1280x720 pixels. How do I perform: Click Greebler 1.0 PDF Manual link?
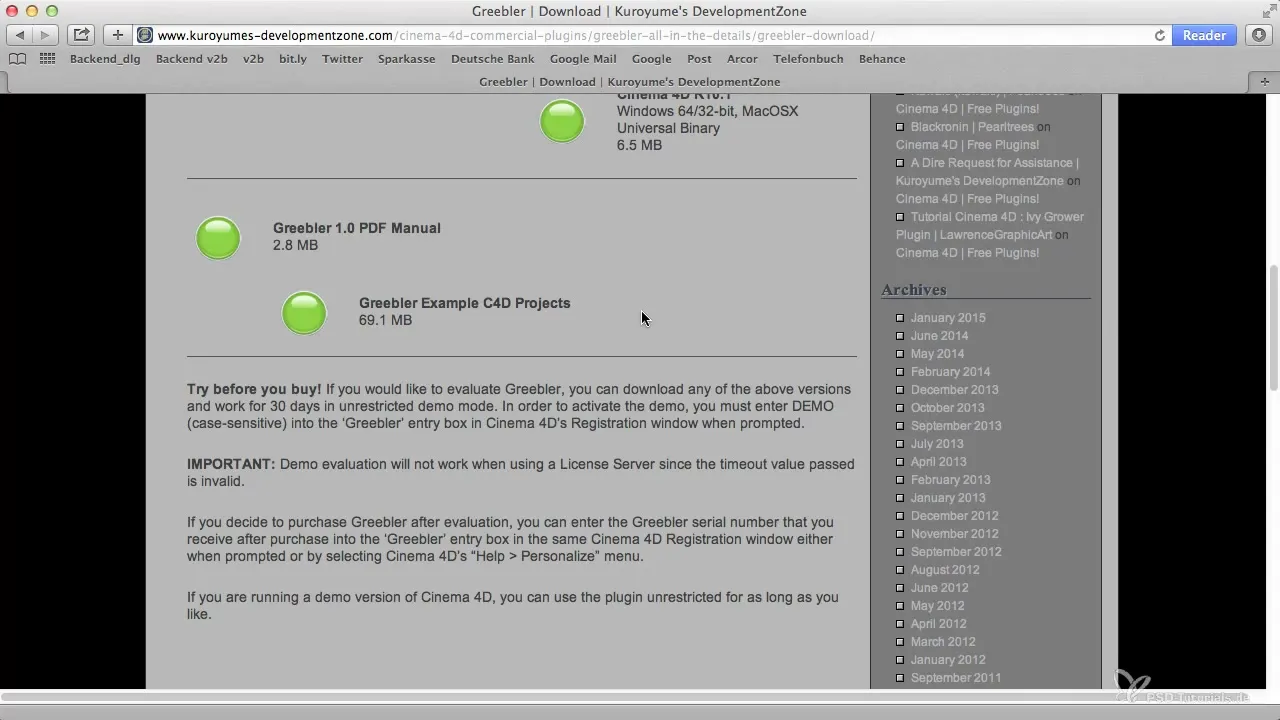(x=357, y=228)
